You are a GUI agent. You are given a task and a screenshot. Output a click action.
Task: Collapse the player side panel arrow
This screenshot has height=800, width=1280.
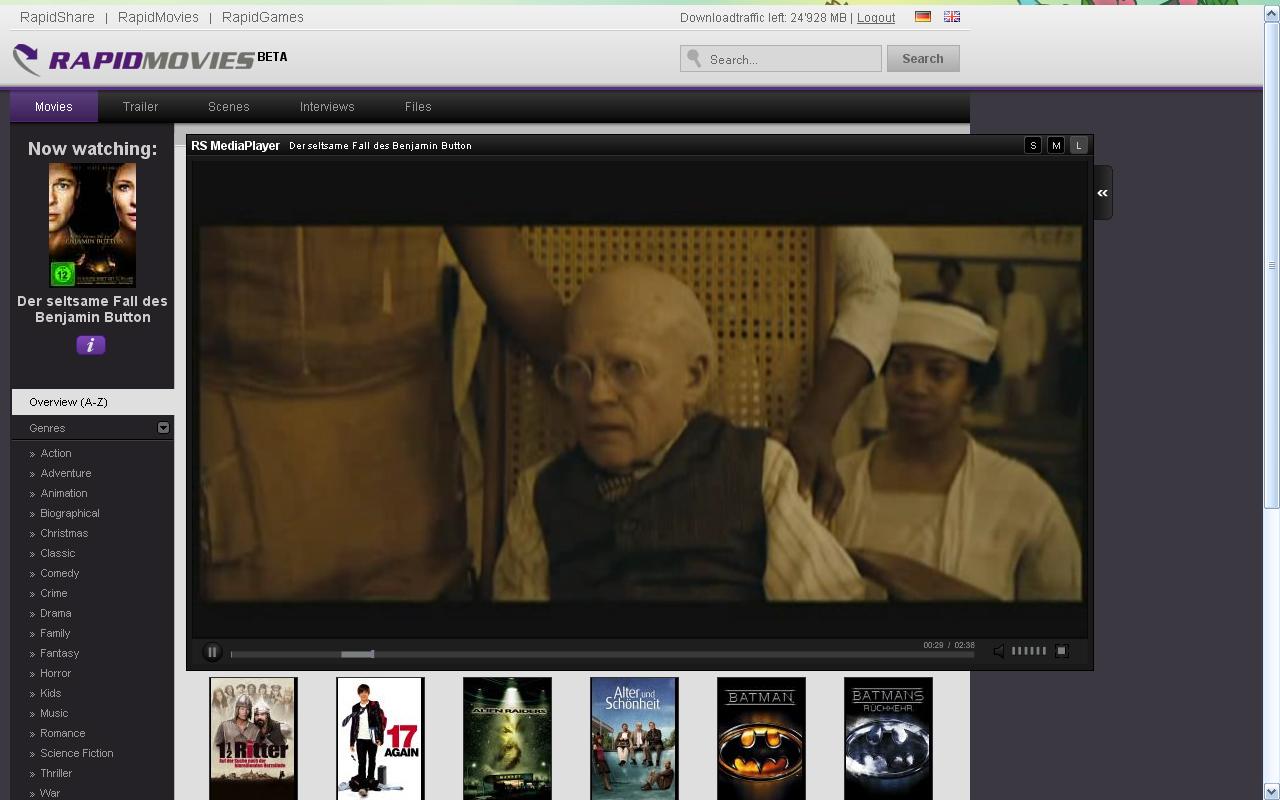[1103, 193]
